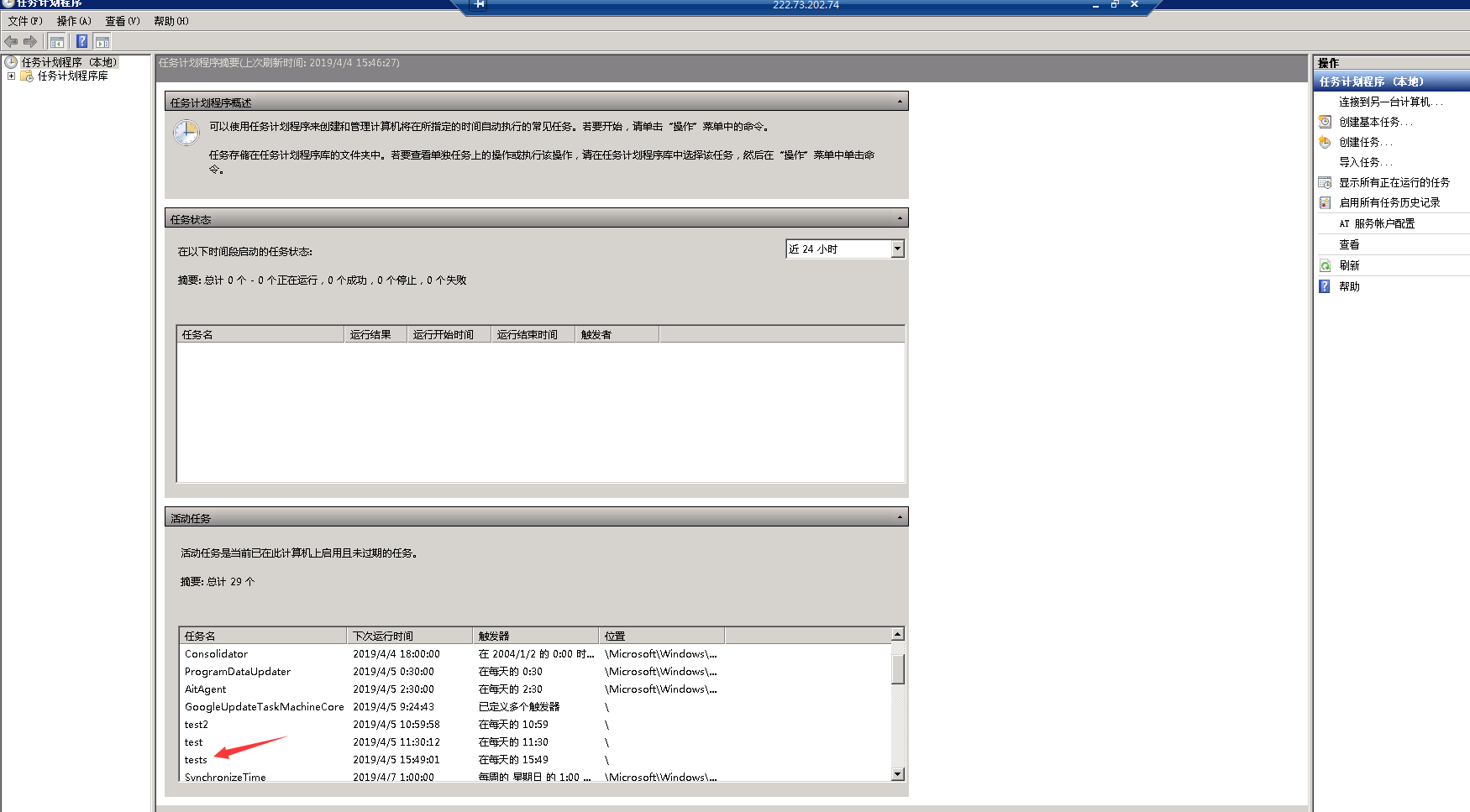Click the blue 帮助 icon in actions pane
This screenshot has width=1470, height=812.
point(1325,286)
